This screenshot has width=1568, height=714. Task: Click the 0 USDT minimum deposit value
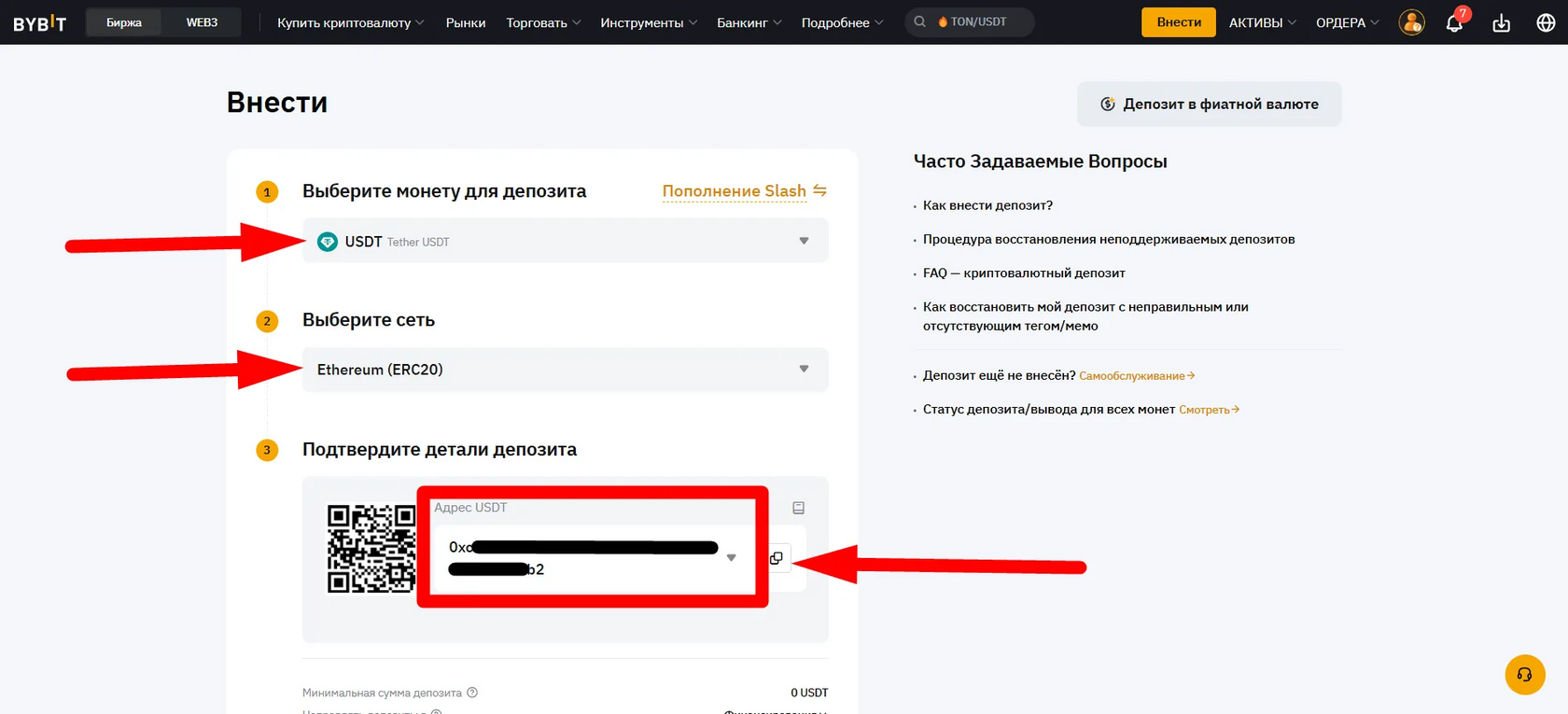pyautogui.click(x=809, y=693)
